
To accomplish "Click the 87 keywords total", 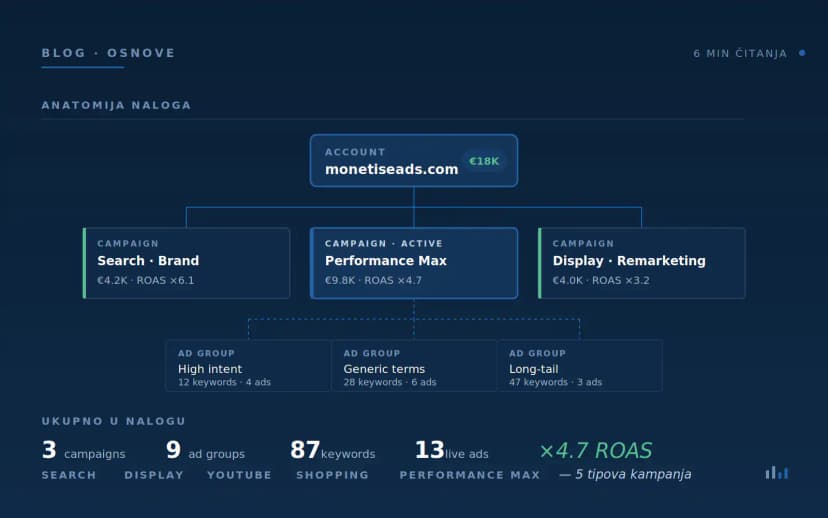I will tap(333, 450).
